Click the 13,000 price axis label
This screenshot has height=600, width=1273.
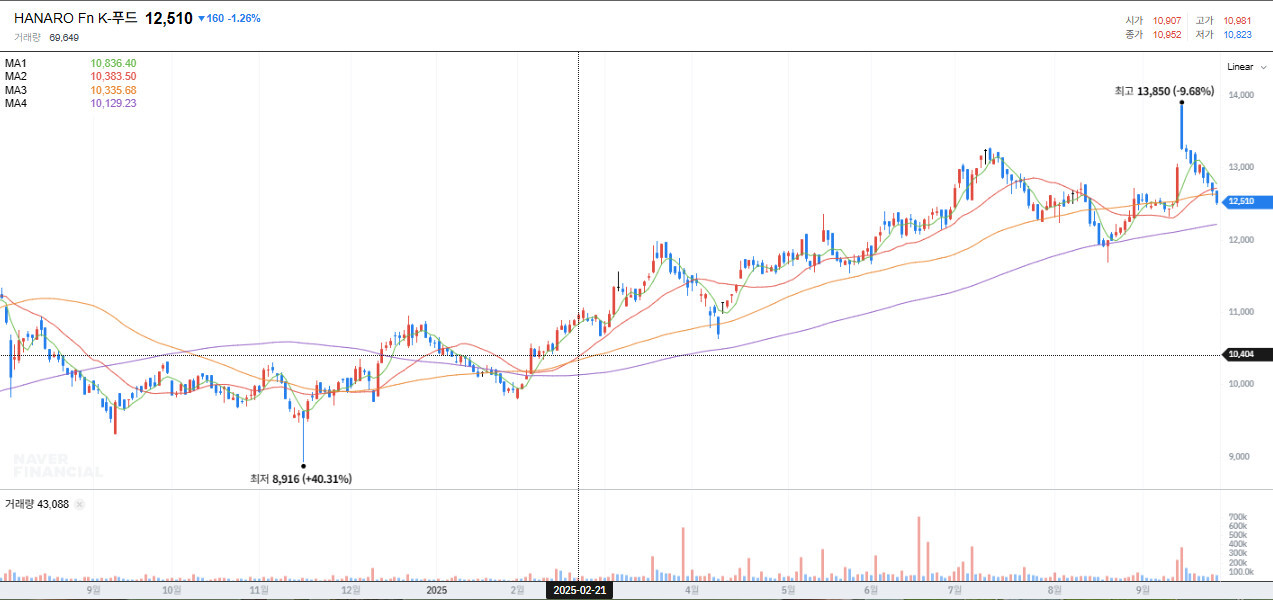coord(1241,167)
